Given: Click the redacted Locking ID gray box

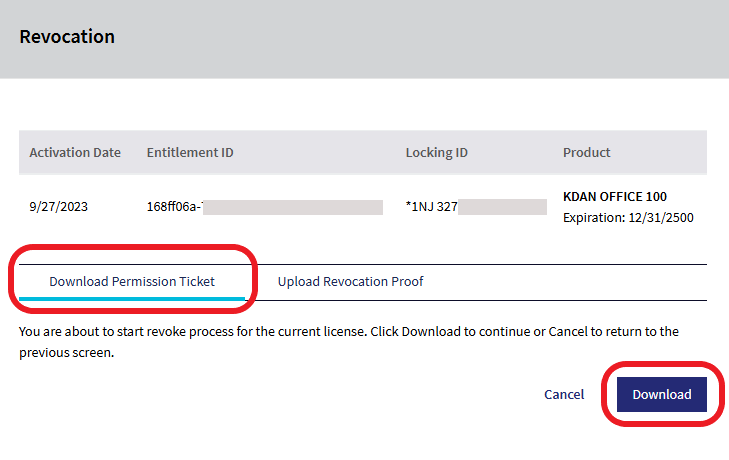Looking at the screenshot, I should coord(502,207).
